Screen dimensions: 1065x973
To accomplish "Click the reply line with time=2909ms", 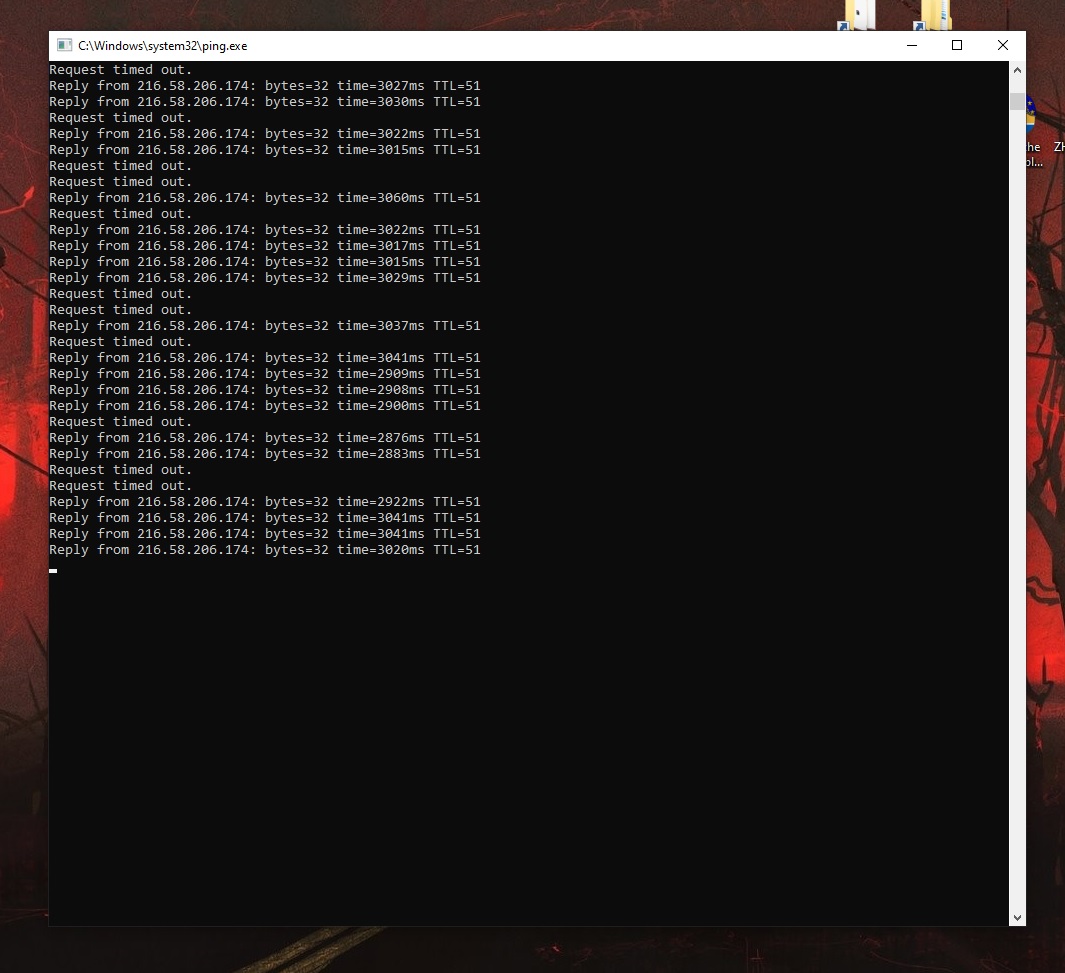I will 265,373.
